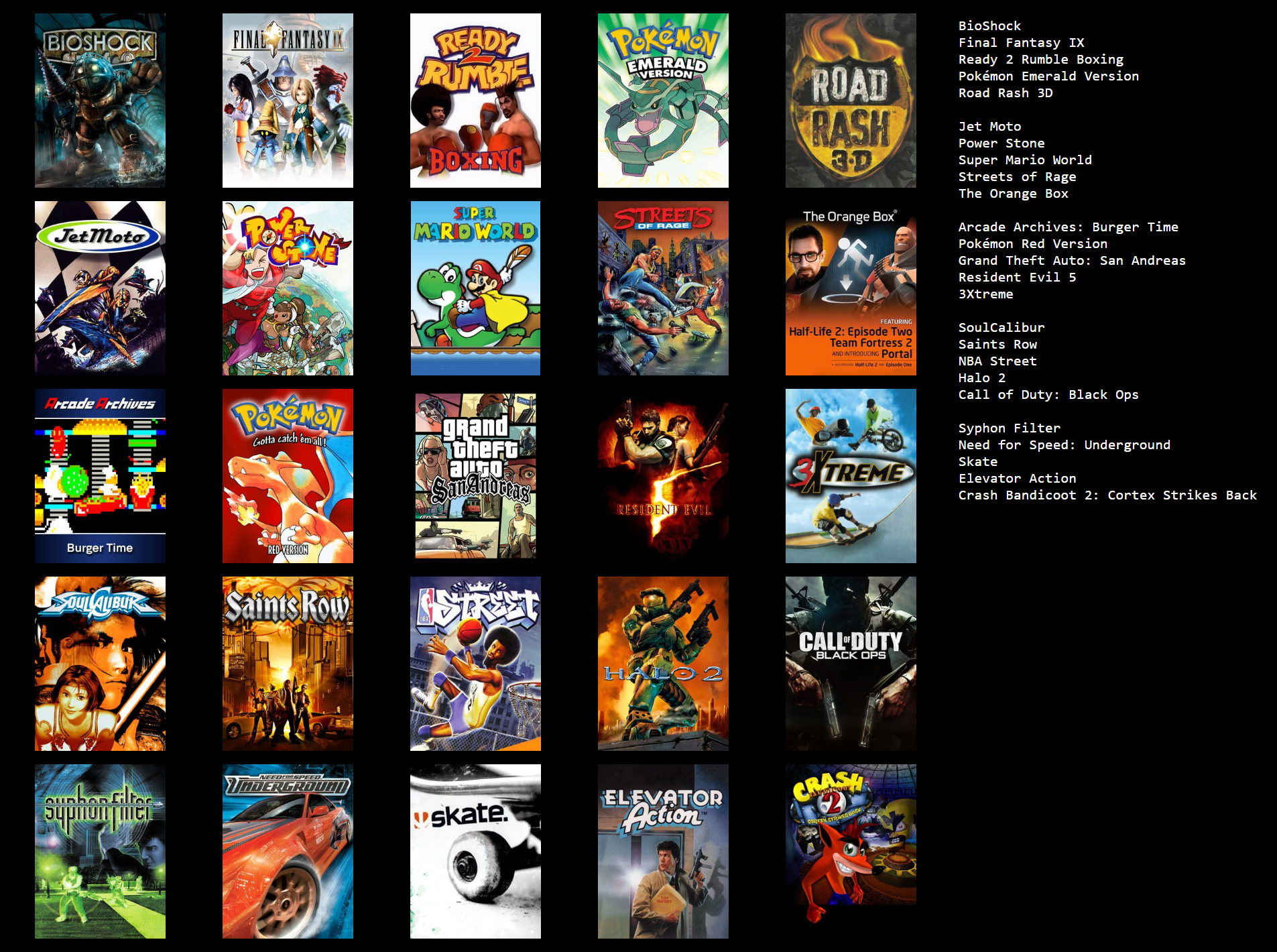
Task: Select the Road Rash 3D cover
Action: (851, 101)
